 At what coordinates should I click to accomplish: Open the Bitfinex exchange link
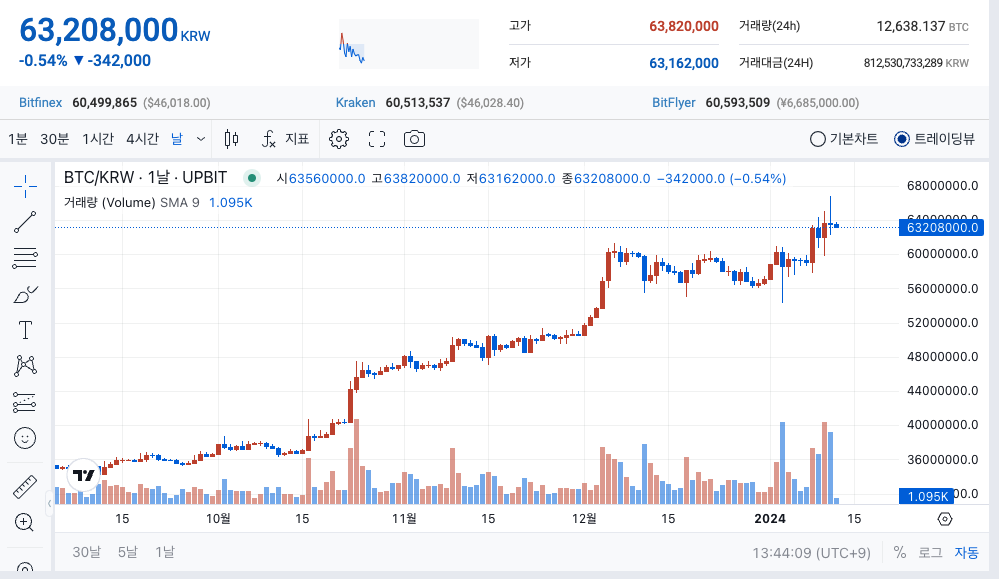40,103
